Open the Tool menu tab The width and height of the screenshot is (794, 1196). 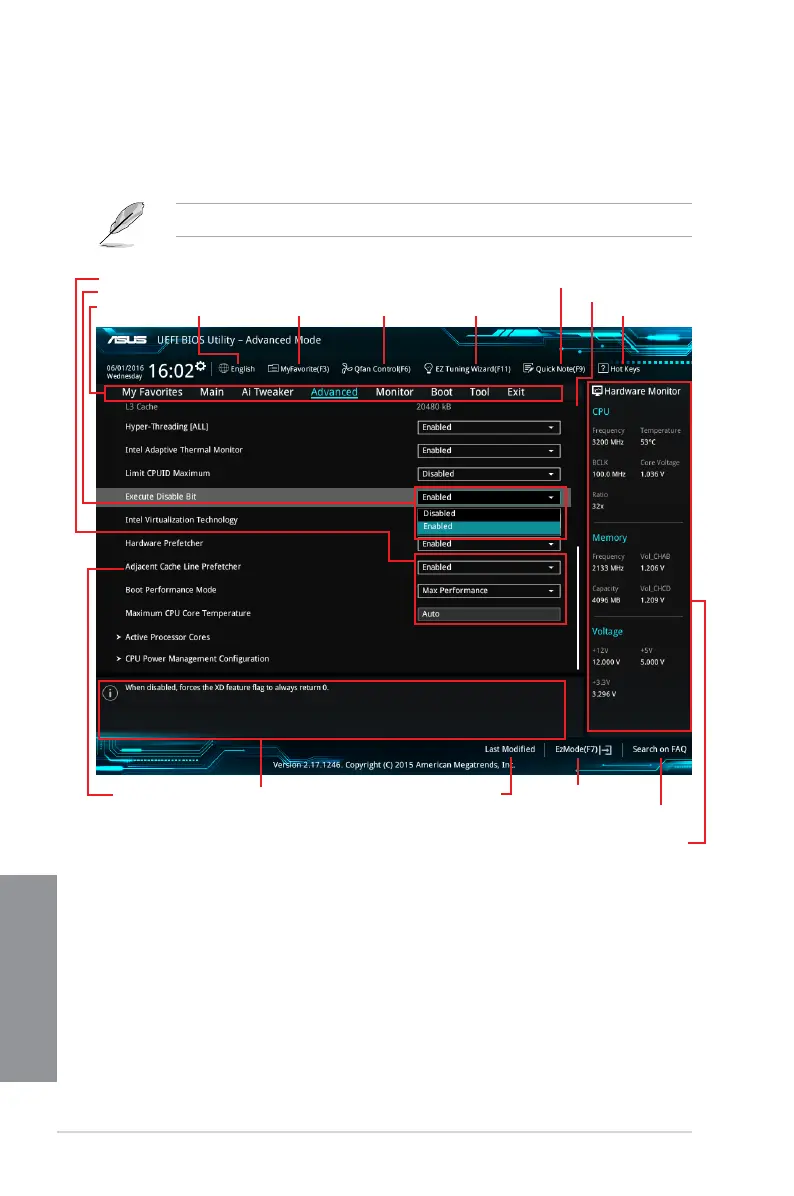click(x=480, y=392)
